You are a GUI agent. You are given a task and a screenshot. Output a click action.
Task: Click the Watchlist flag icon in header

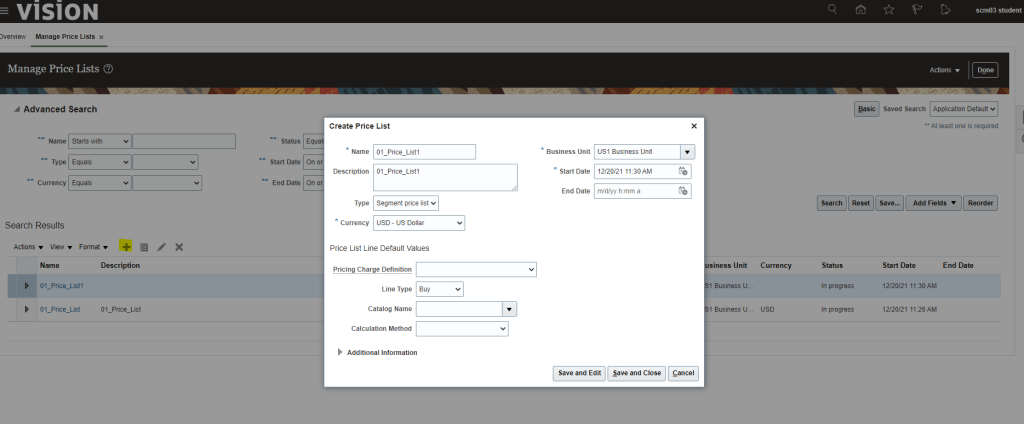point(916,10)
